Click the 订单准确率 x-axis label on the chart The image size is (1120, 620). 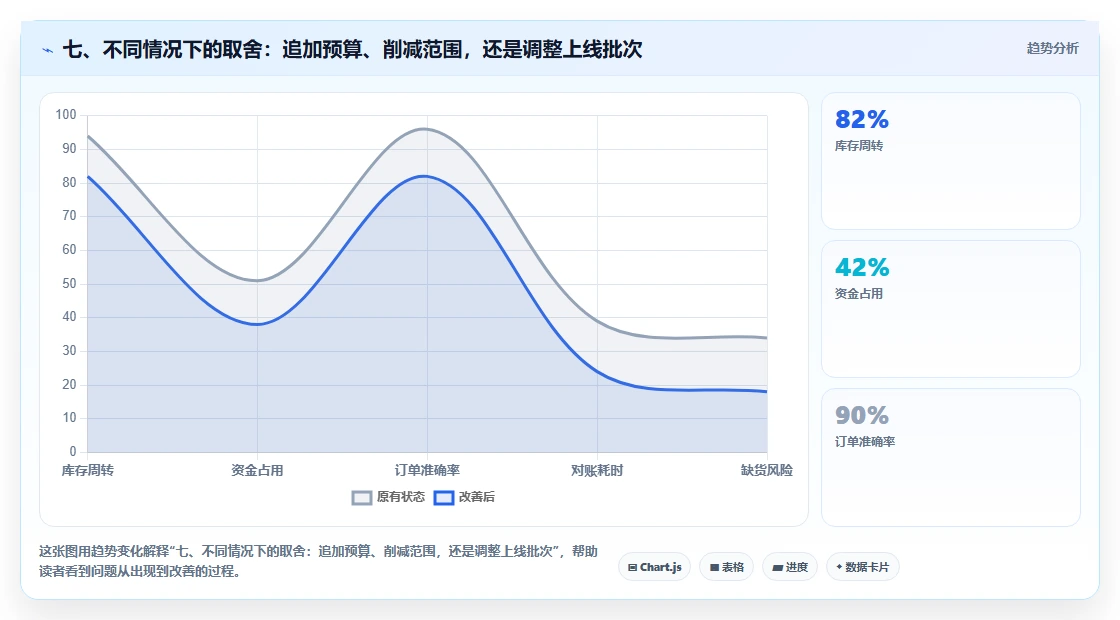point(427,470)
